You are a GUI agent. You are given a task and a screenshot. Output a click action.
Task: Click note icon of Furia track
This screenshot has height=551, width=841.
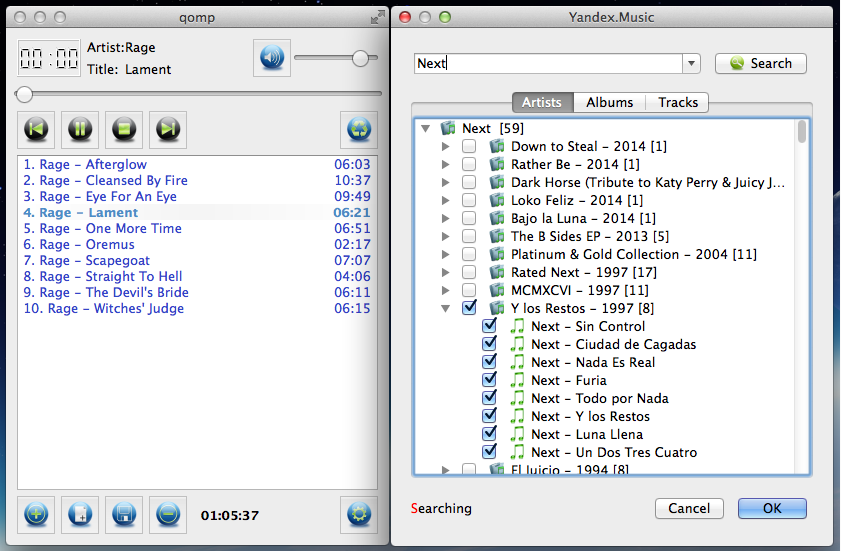517,380
